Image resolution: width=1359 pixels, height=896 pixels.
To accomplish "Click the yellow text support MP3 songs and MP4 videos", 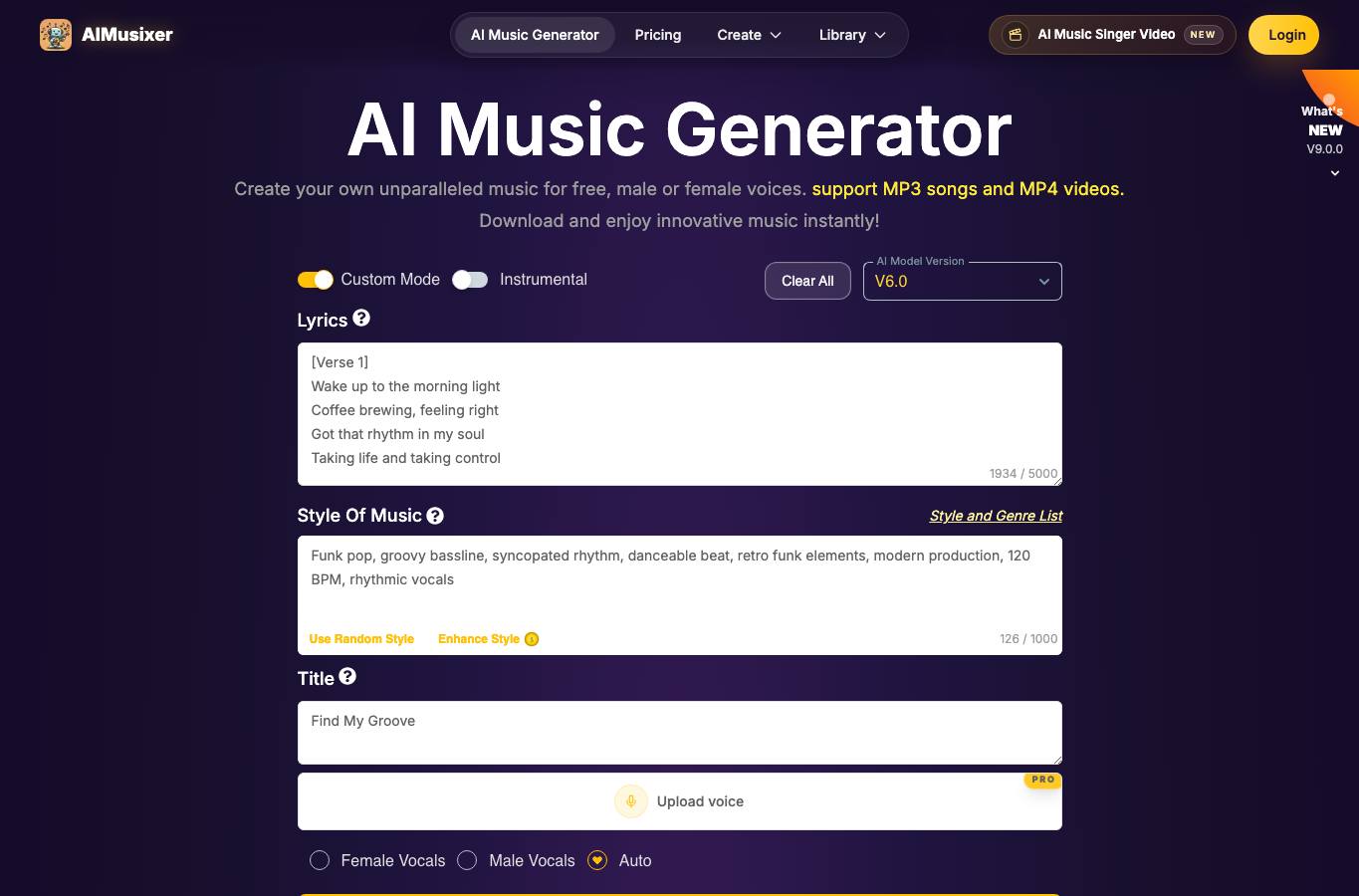I will [x=968, y=189].
